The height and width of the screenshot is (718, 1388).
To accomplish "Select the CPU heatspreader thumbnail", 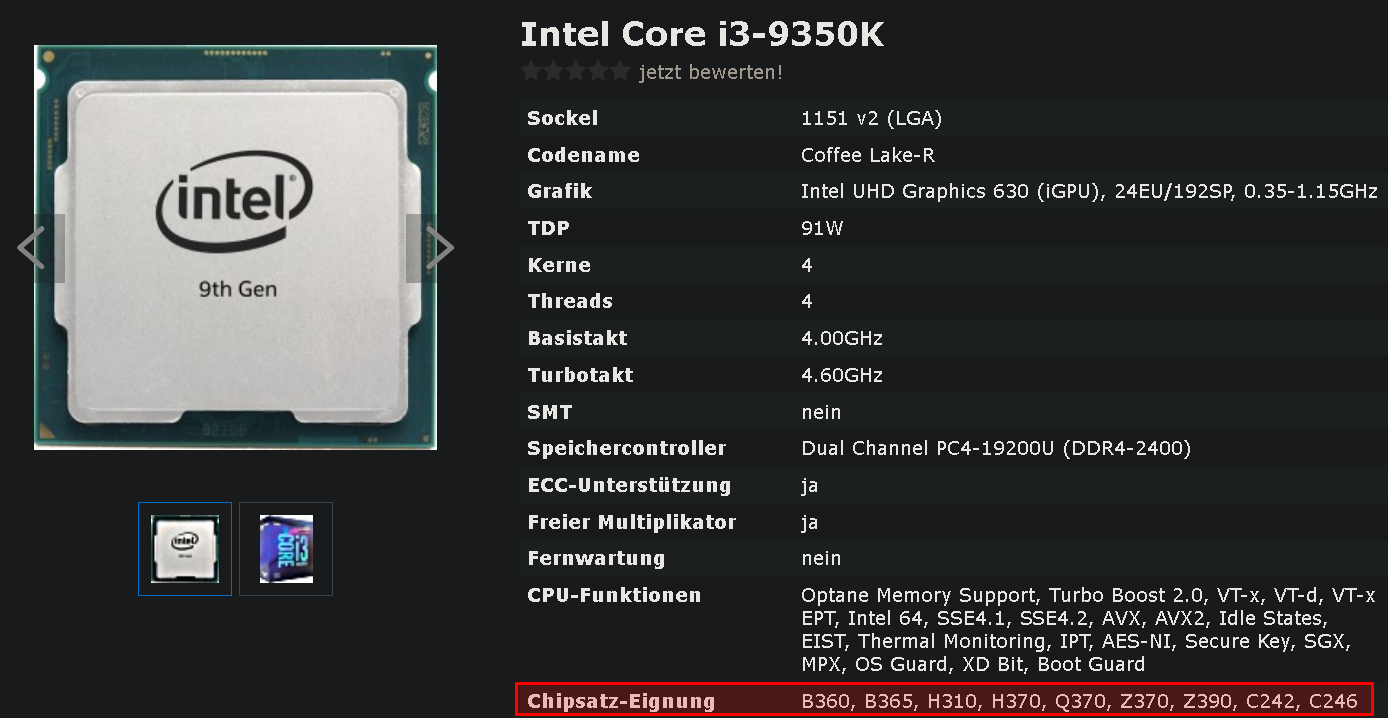I will tap(185, 549).
